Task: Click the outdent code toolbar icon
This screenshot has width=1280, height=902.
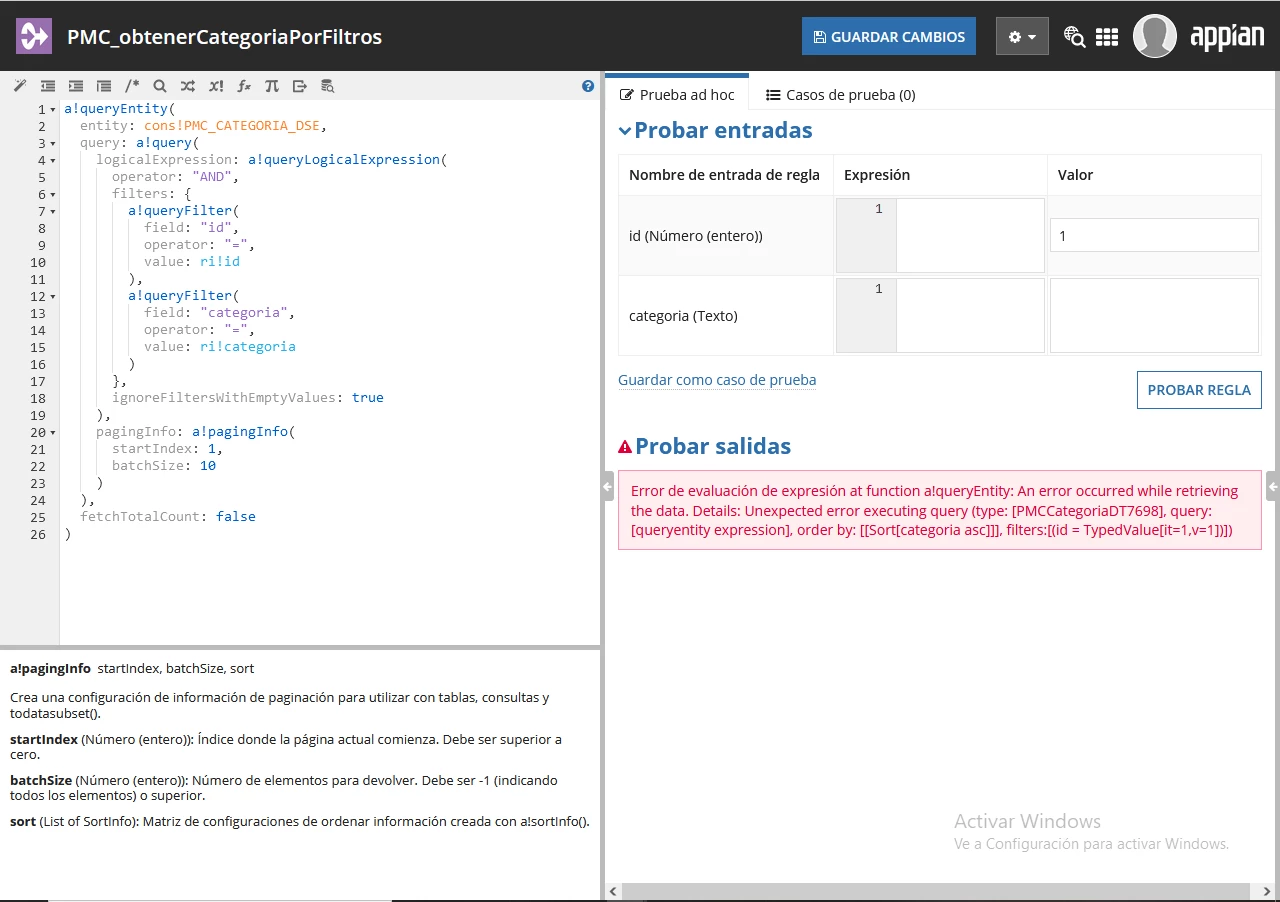Action: pyautogui.click(x=48, y=86)
